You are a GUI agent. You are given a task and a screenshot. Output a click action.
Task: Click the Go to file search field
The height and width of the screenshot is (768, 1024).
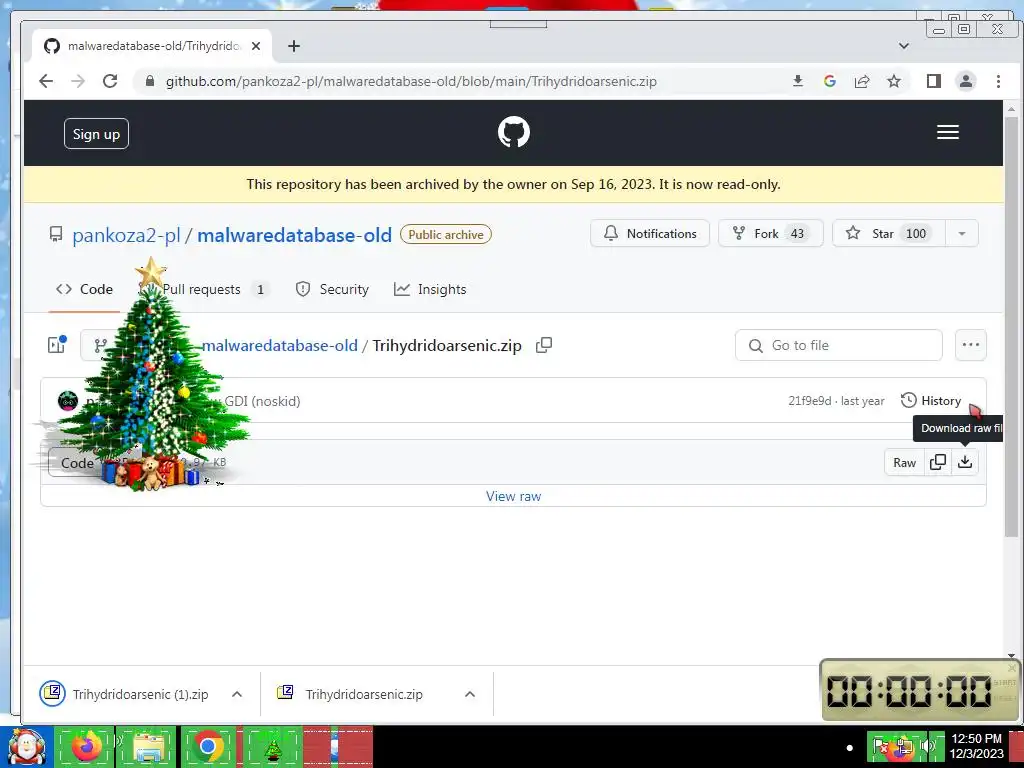839,345
